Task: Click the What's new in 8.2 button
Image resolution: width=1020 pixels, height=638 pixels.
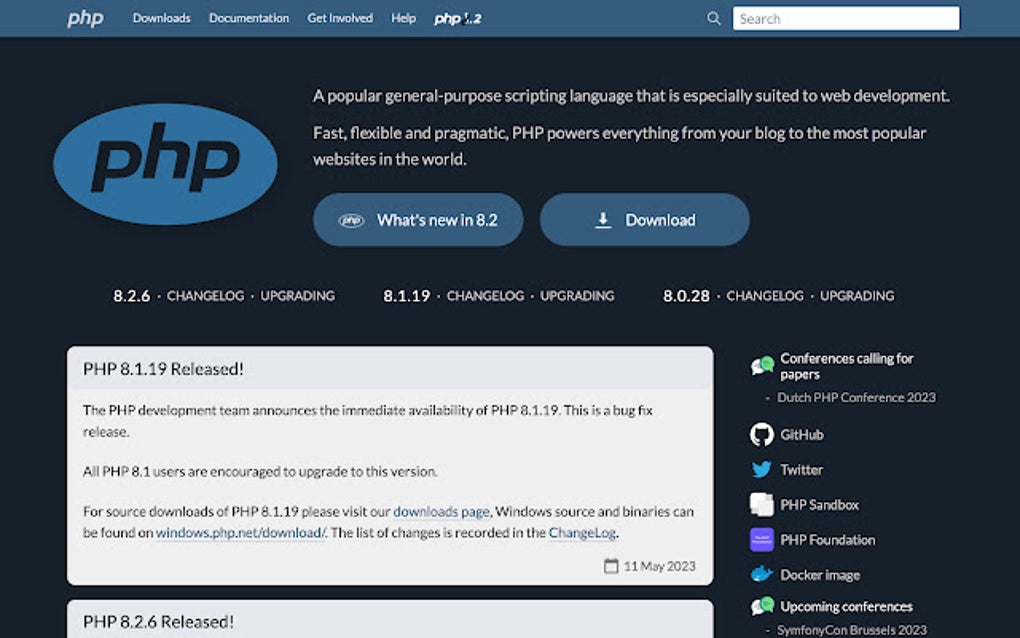Action: (418, 220)
